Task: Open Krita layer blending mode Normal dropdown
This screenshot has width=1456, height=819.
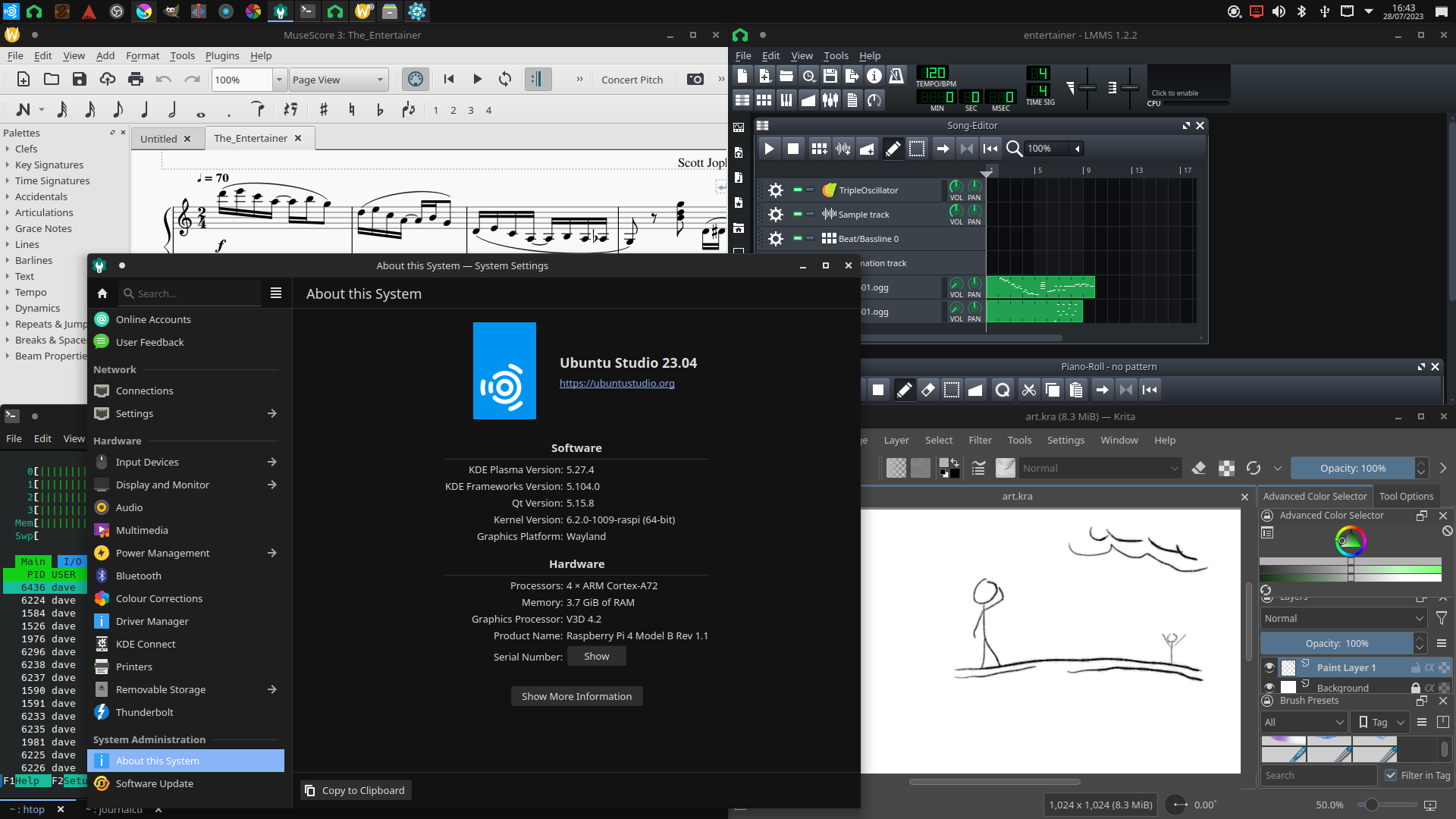Action: pyautogui.click(x=1344, y=618)
